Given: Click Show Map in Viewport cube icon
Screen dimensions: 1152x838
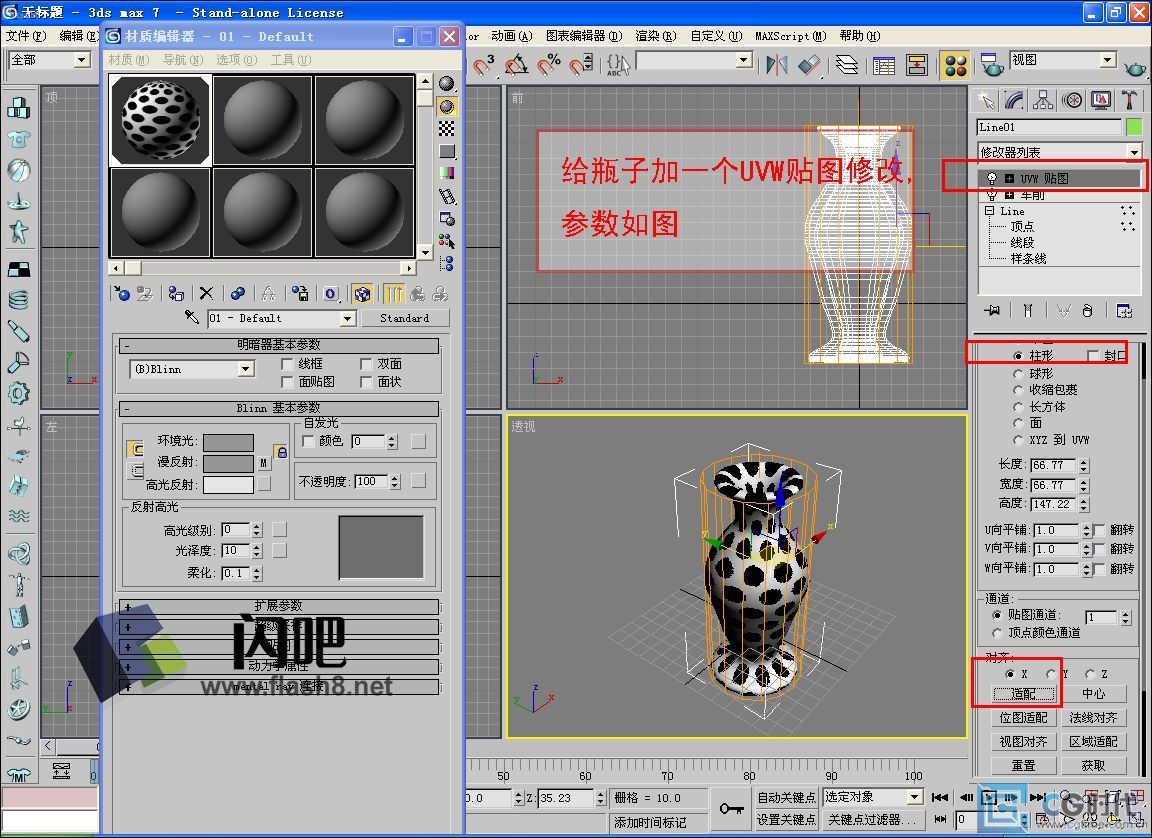Looking at the screenshot, I should [362, 293].
